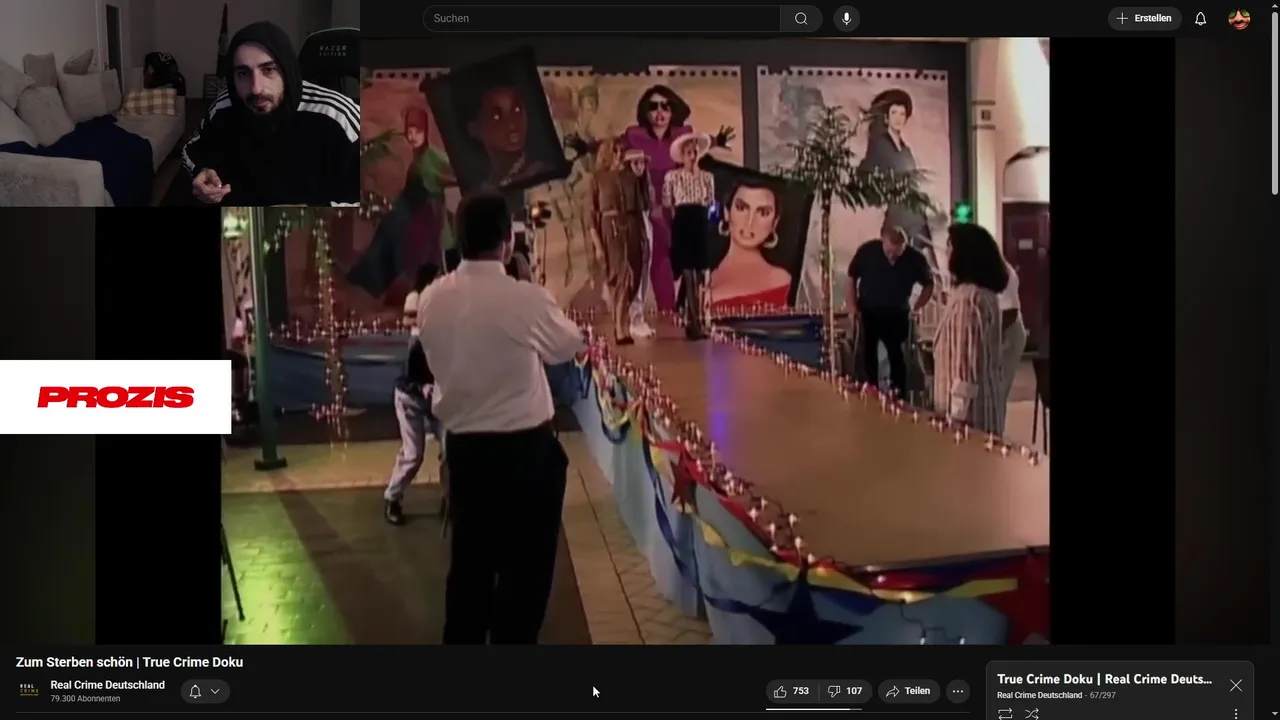The height and width of the screenshot is (720, 1280).
Task: Click the '79.300 Abonnenten' subscriber count
Action: pyautogui.click(x=85, y=699)
